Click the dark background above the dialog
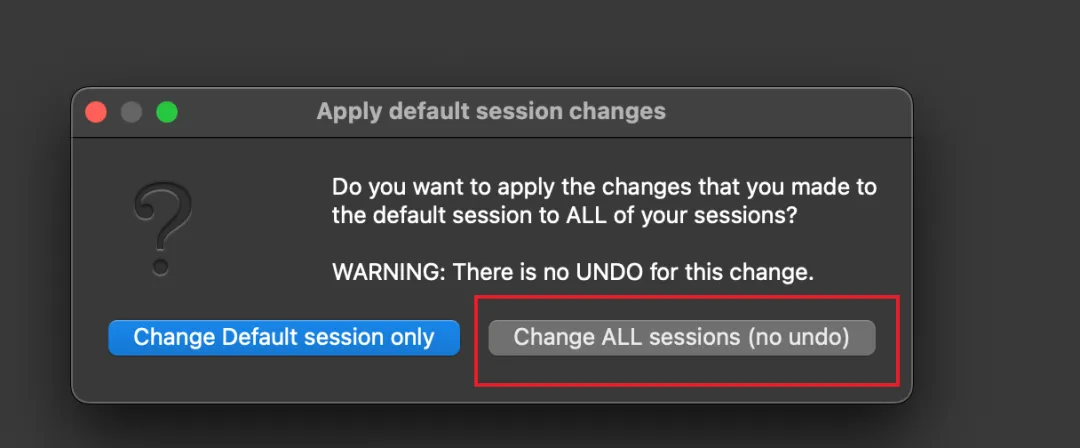The height and width of the screenshot is (448, 1080). 500,40
